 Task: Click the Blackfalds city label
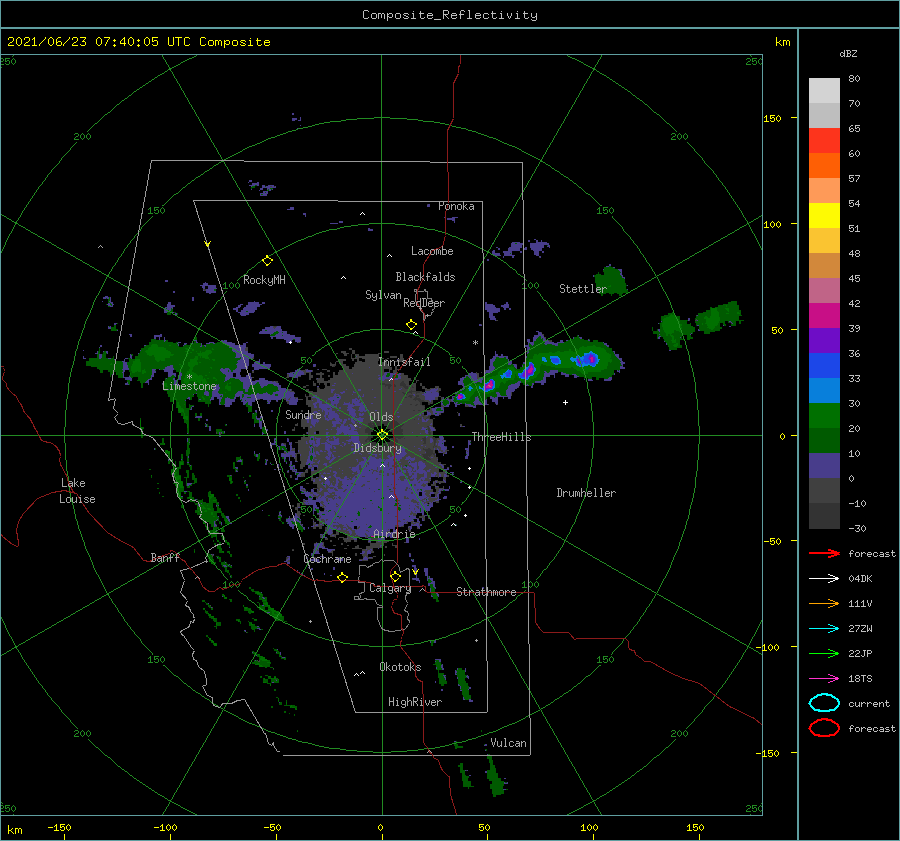(x=425, y=277)
